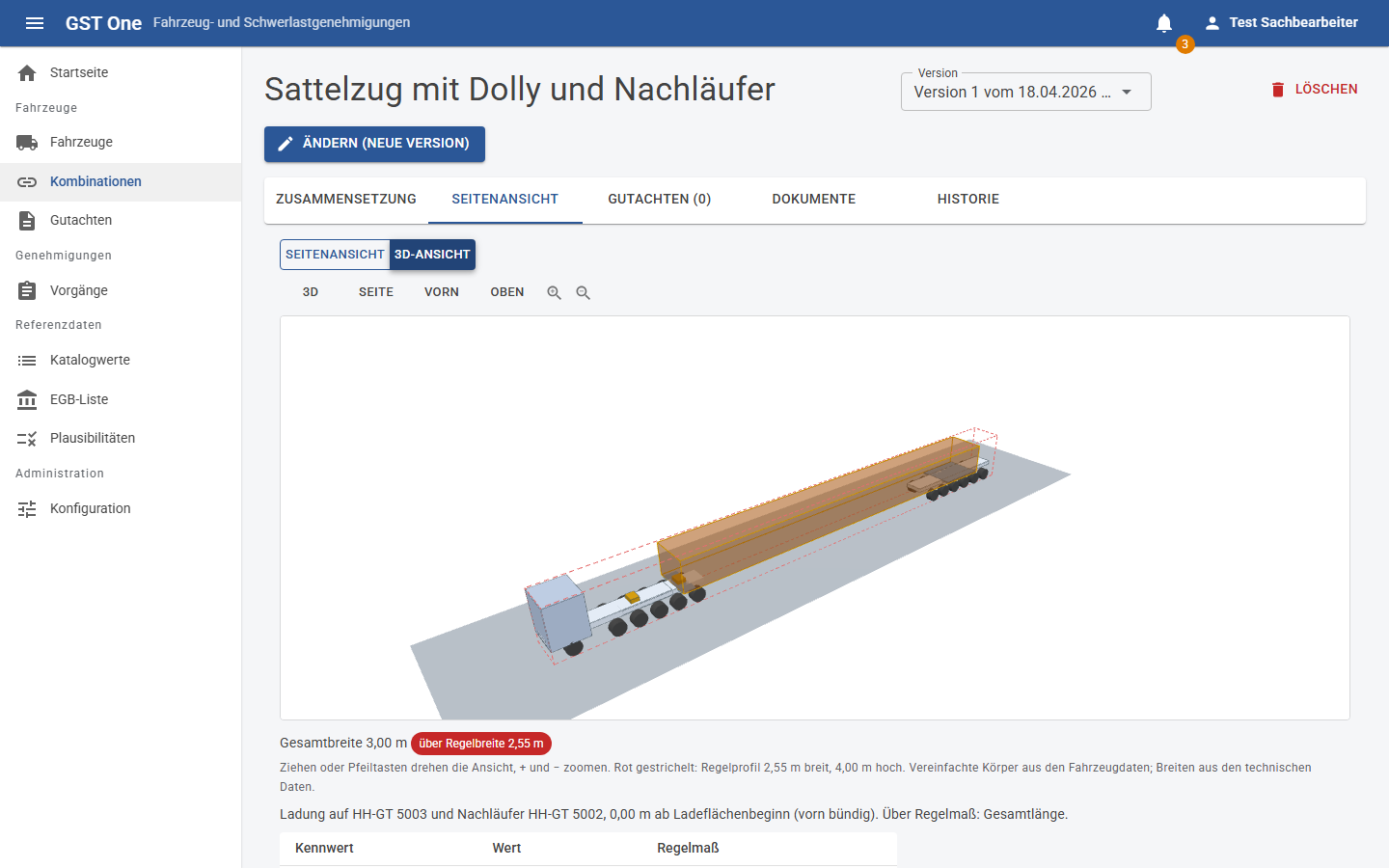The image size is (1389, 868).
Task: Click the Test Sachbearbeiter user name
Action: [x=1294, y=22]
